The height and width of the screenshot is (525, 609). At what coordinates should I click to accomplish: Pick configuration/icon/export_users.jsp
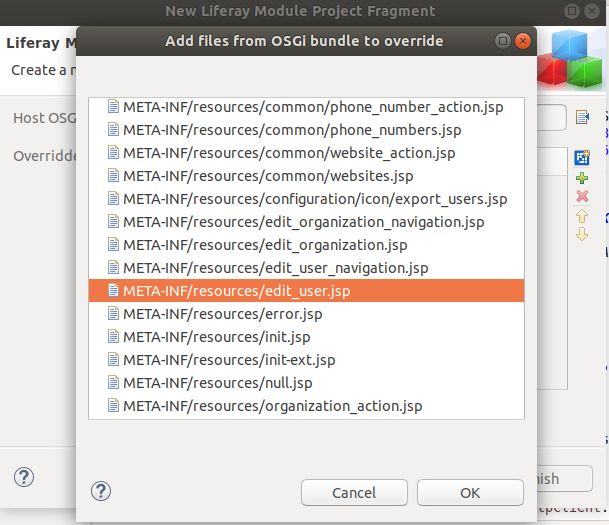(306, 199)
